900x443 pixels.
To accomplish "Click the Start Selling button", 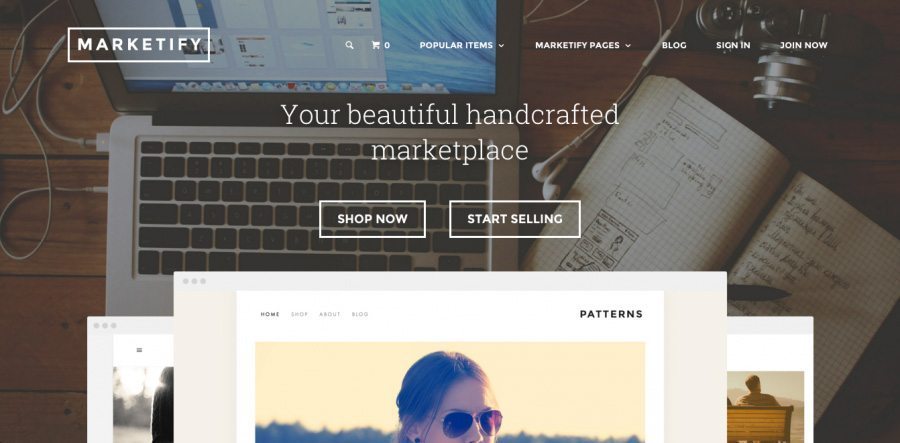I will click(x=515, y=219).
